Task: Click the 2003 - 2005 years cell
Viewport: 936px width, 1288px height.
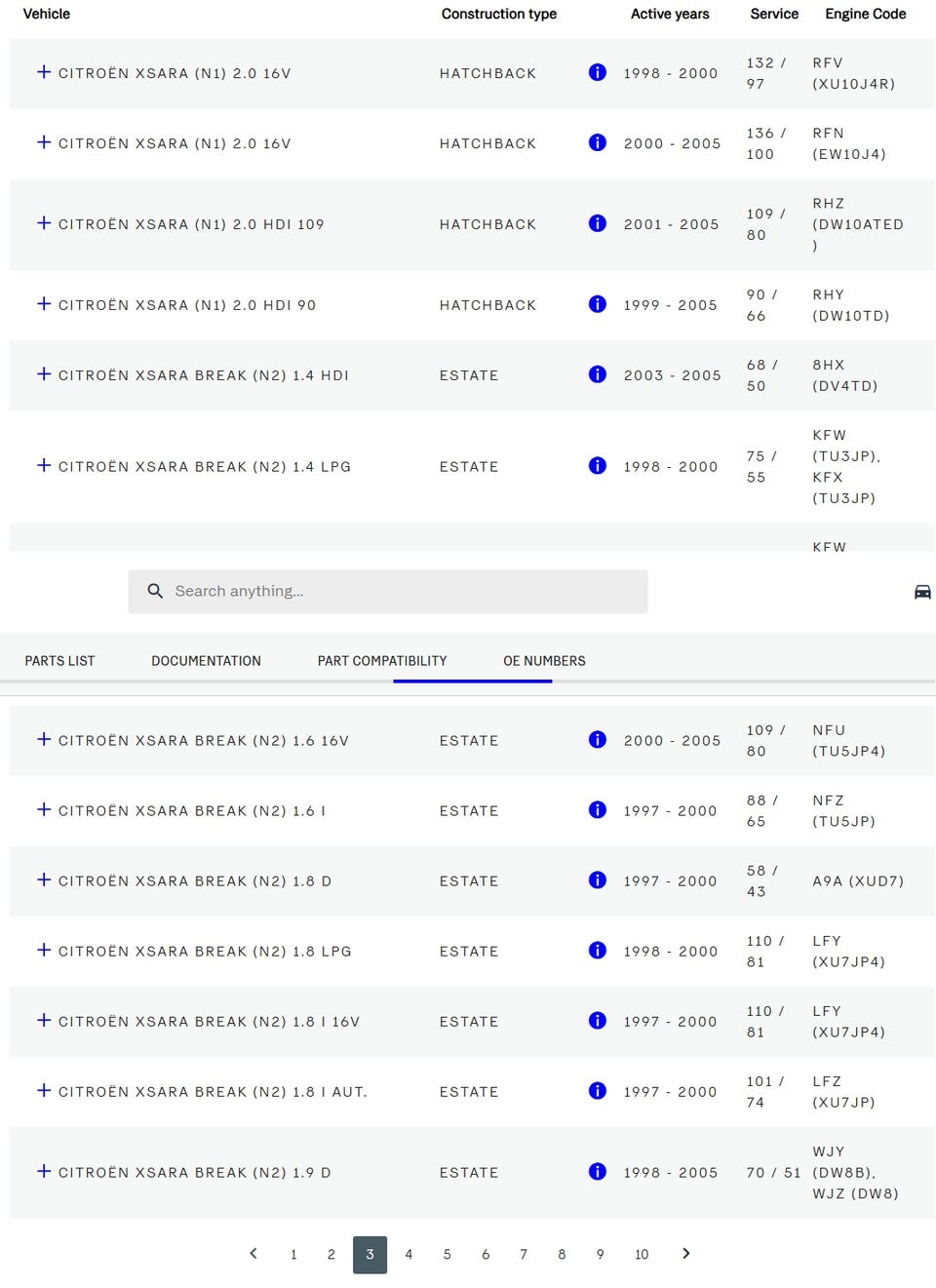Action: (x=673, y=375)
